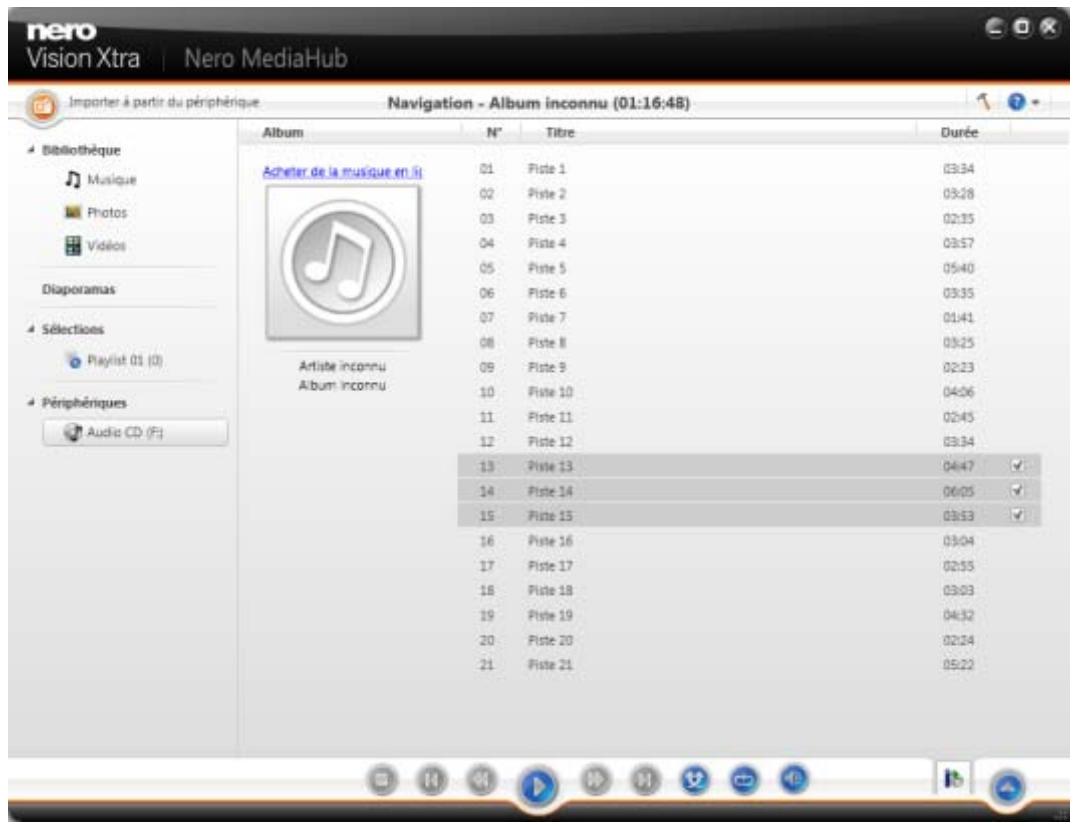
Task: Collapse the Bibliothèque tree section
Action: (31, 150)
